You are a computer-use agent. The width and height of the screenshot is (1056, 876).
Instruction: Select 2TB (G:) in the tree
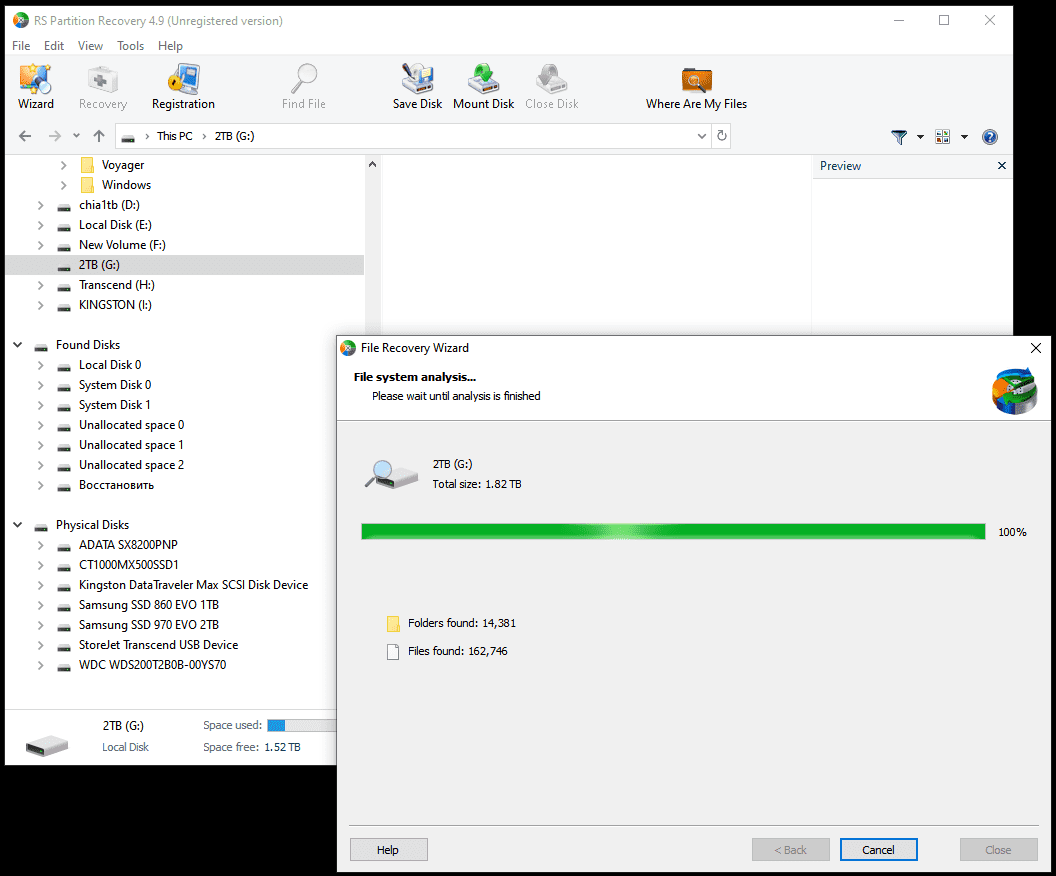99,265
